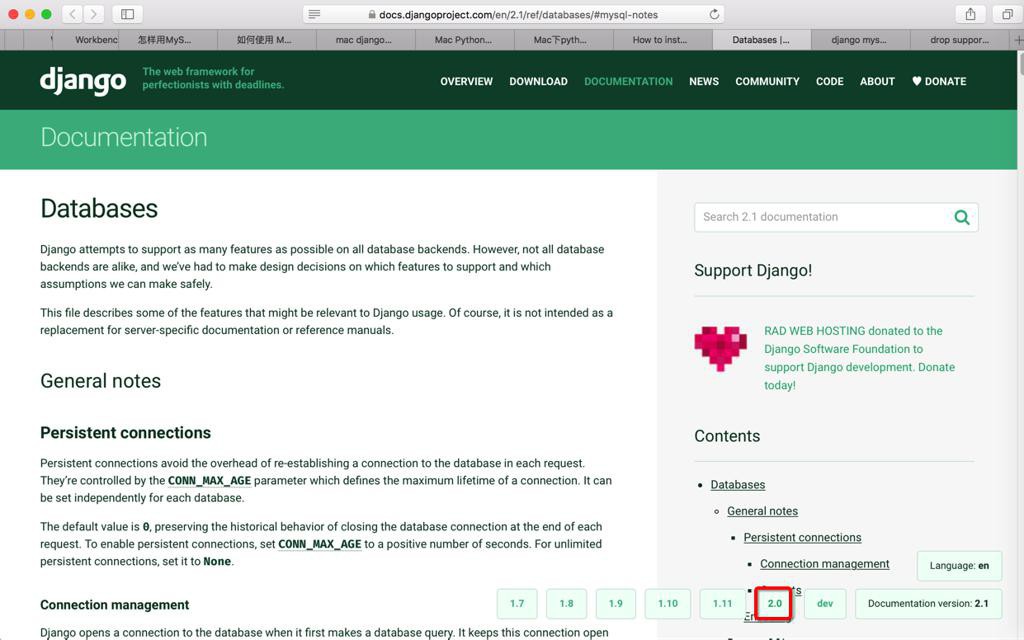Open DOCUMENTATION in the site navigation

pyautogui.click(x=628, y=82)
